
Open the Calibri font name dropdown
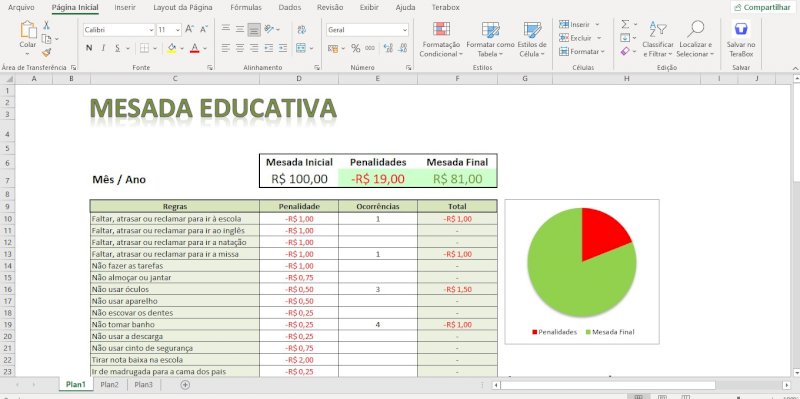tap(151, 30)
